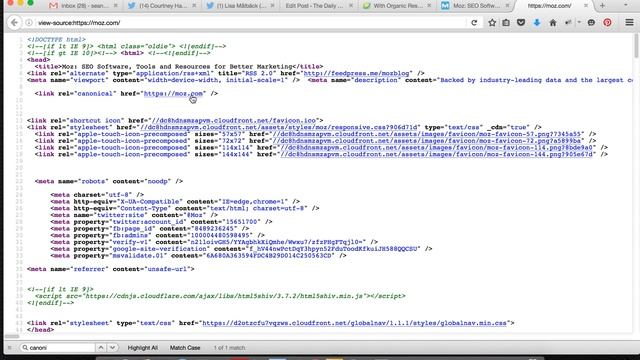Open the moz-favicon-72.png link
The width and height of the screenshot is (640, 360).
[x=426, y=141]
